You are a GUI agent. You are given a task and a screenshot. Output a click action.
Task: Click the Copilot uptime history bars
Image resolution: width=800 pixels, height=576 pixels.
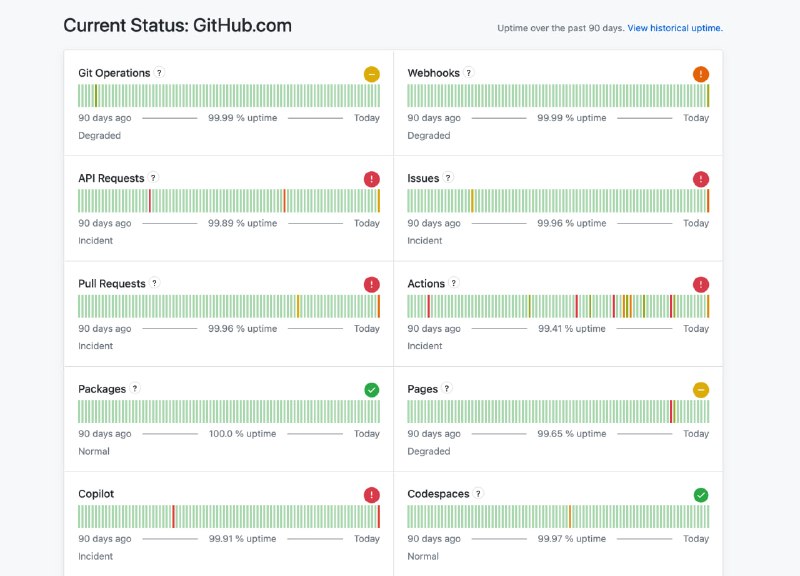pyautogui.click(x=229, y=516)
